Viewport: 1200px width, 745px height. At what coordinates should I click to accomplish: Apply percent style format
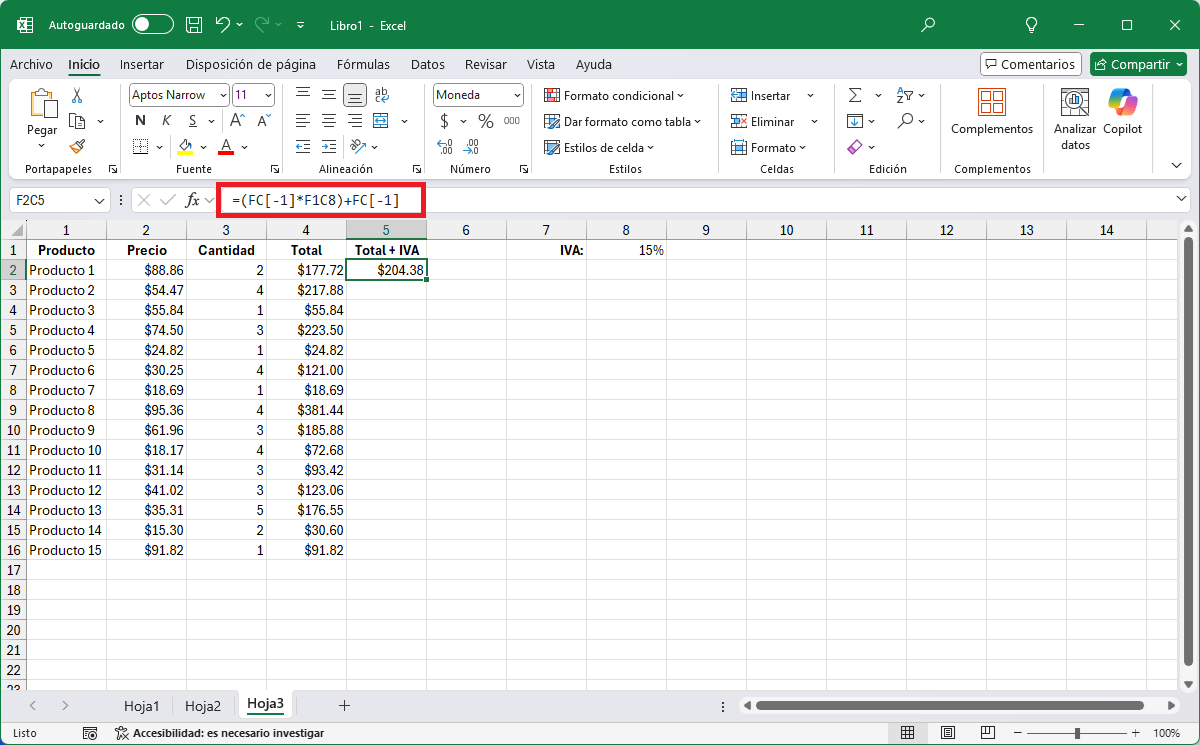click(x=486, y=121)
